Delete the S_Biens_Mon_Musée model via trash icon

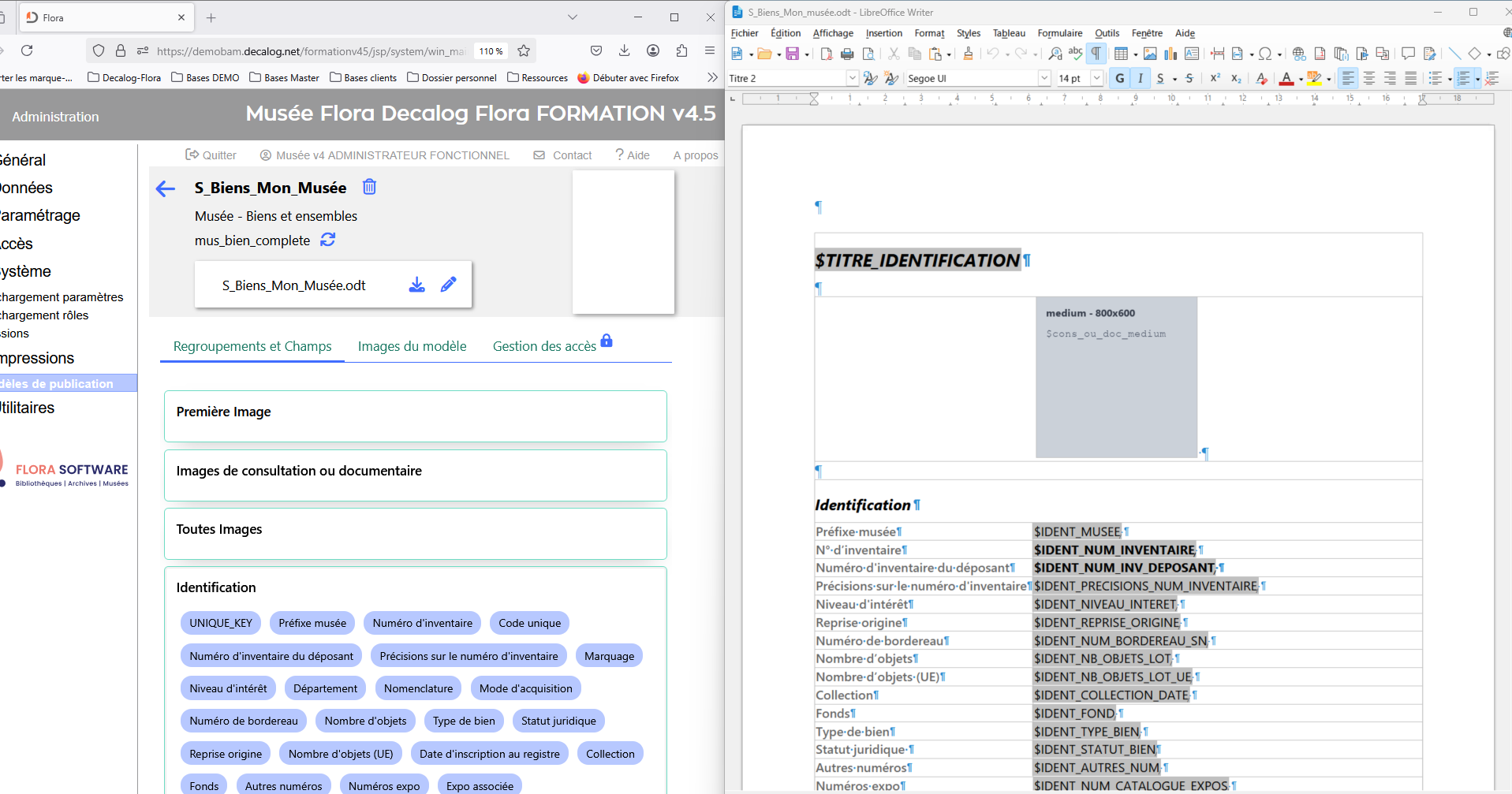pos(369,187)
